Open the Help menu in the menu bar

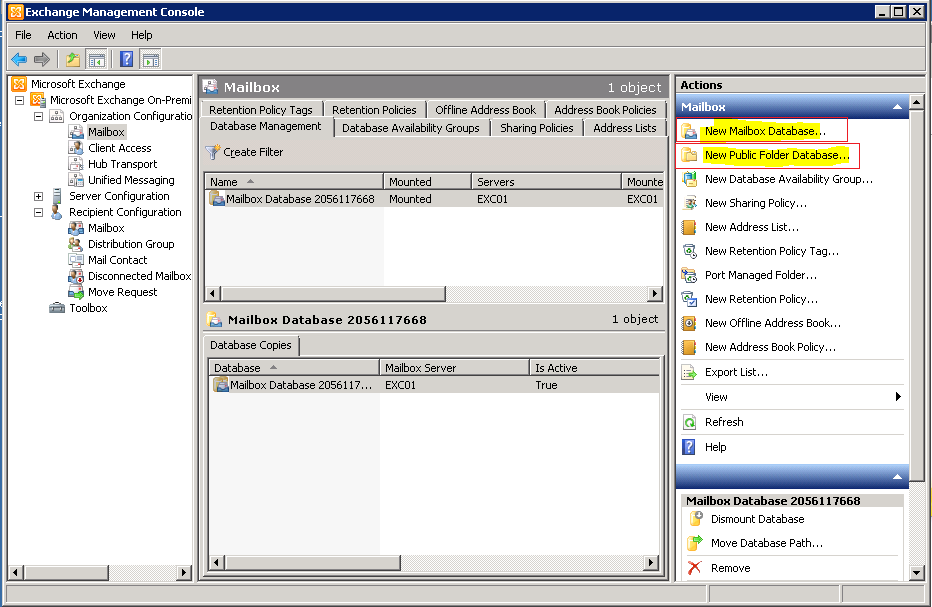(x=141, y=35)
